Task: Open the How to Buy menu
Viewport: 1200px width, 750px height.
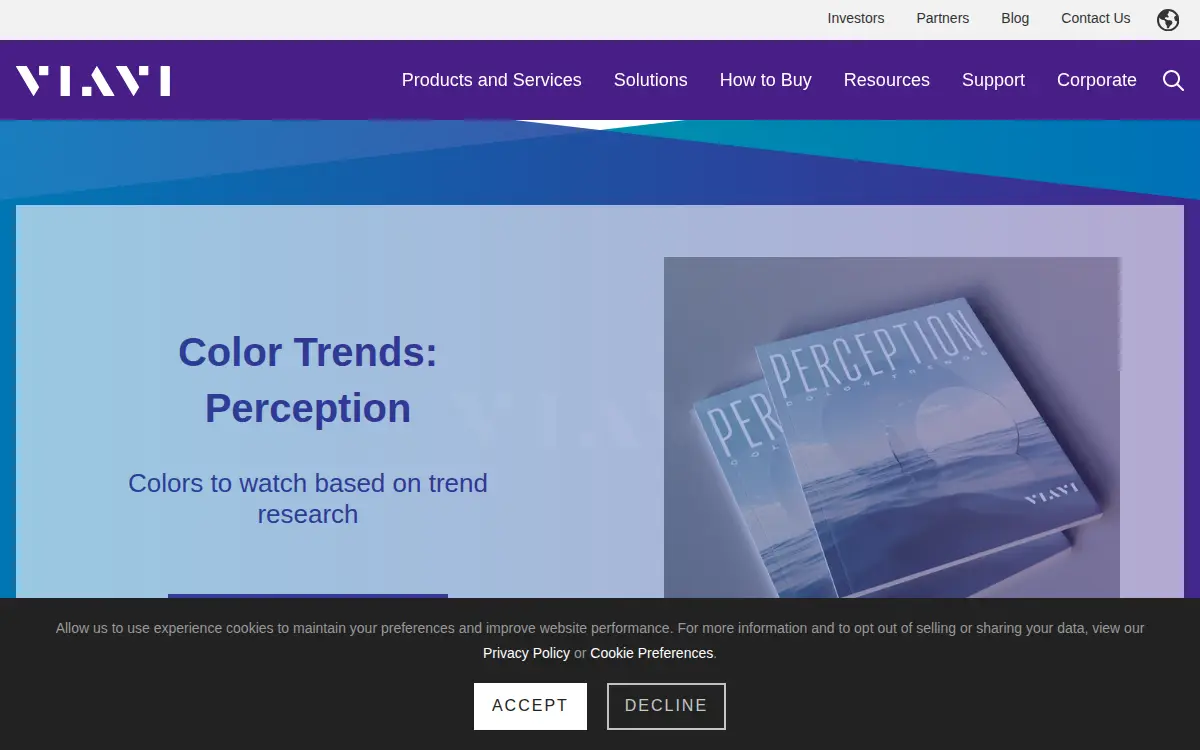Action: tap(766, 80)
